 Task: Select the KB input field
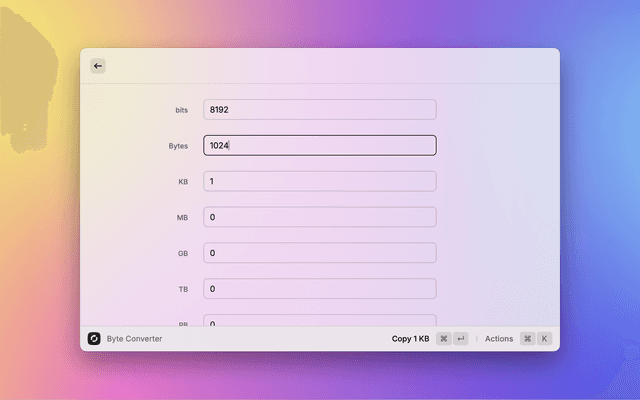coord(320,182)
